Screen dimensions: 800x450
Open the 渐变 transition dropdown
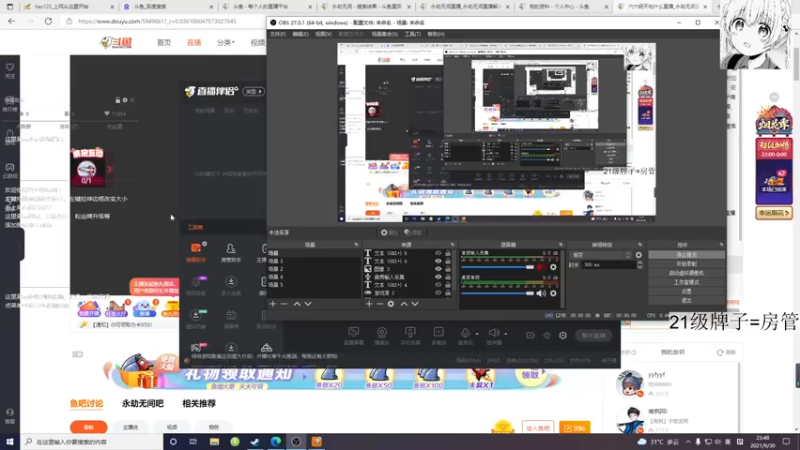click(601, 255)
